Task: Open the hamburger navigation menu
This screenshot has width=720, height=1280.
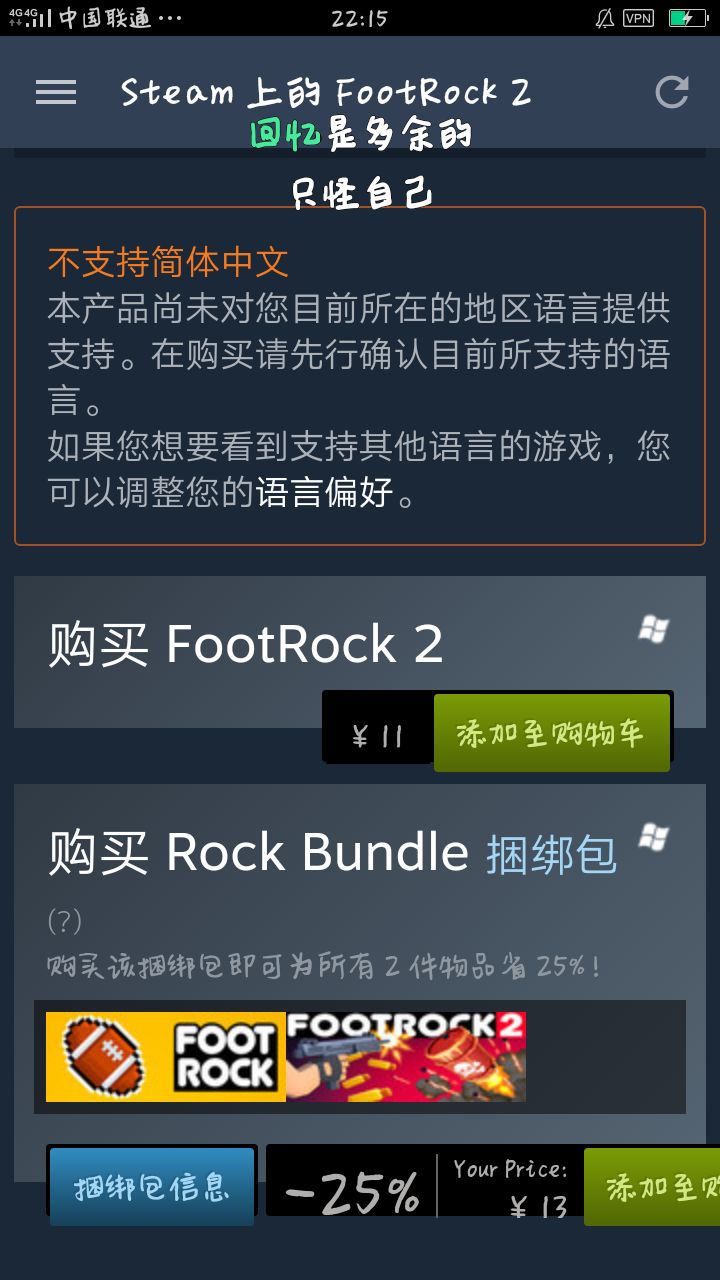Action: 56,92
